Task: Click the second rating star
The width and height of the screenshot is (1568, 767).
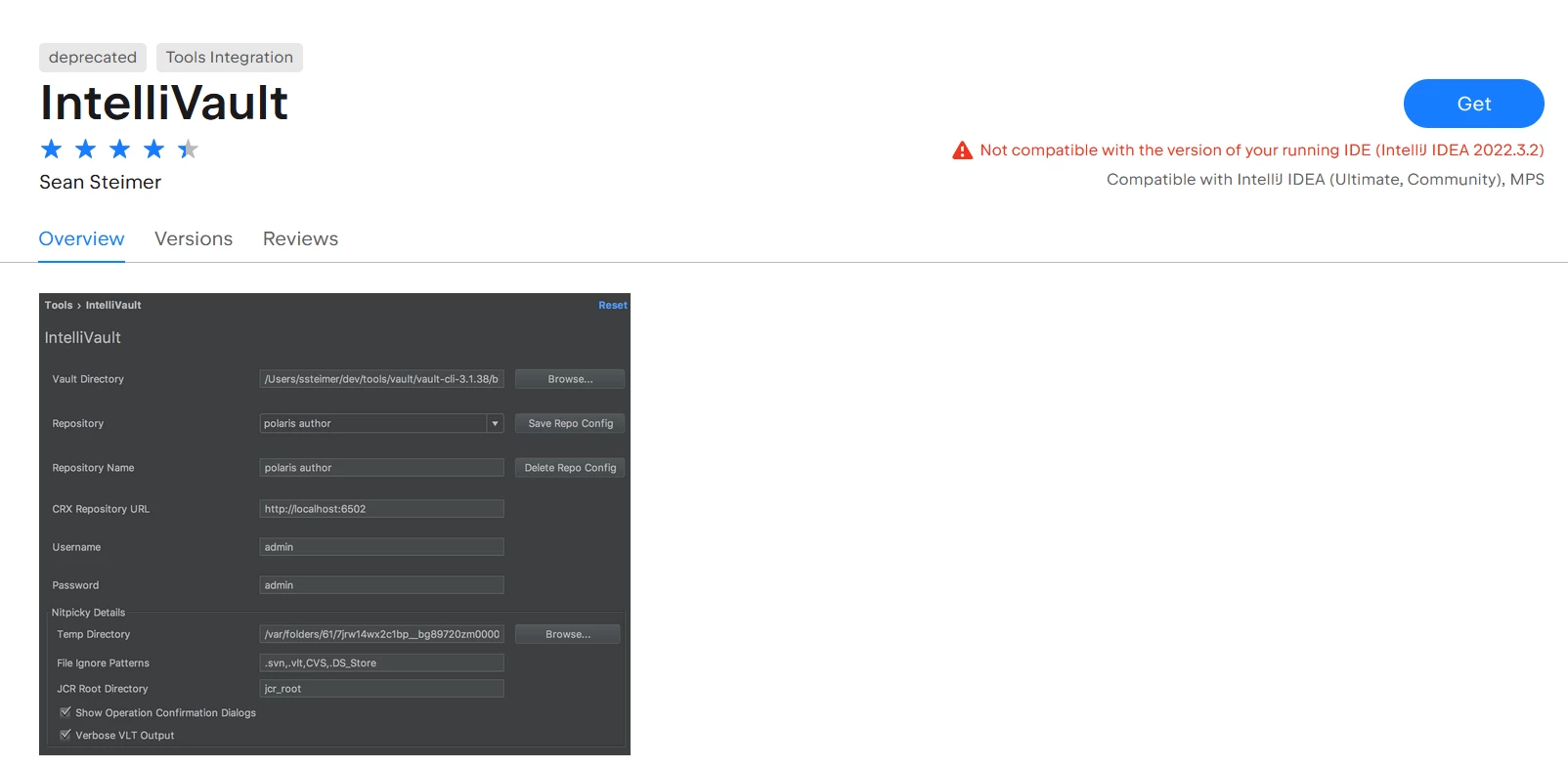Action: click(86, 149)
